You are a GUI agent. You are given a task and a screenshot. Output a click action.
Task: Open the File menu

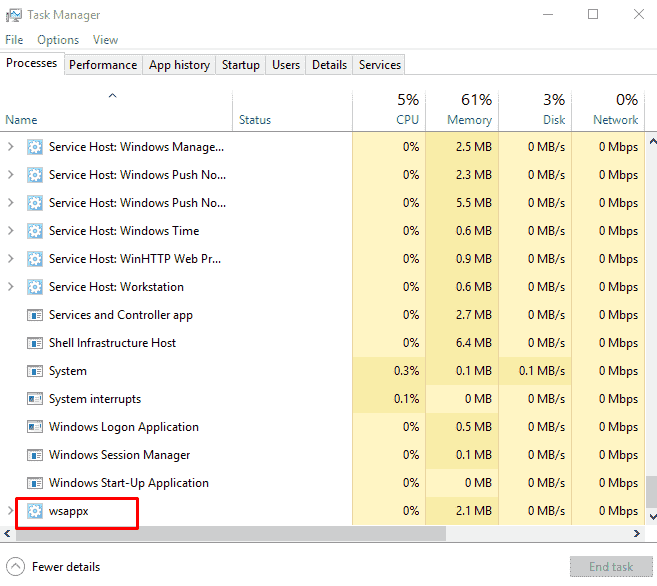tap(14, 40)
